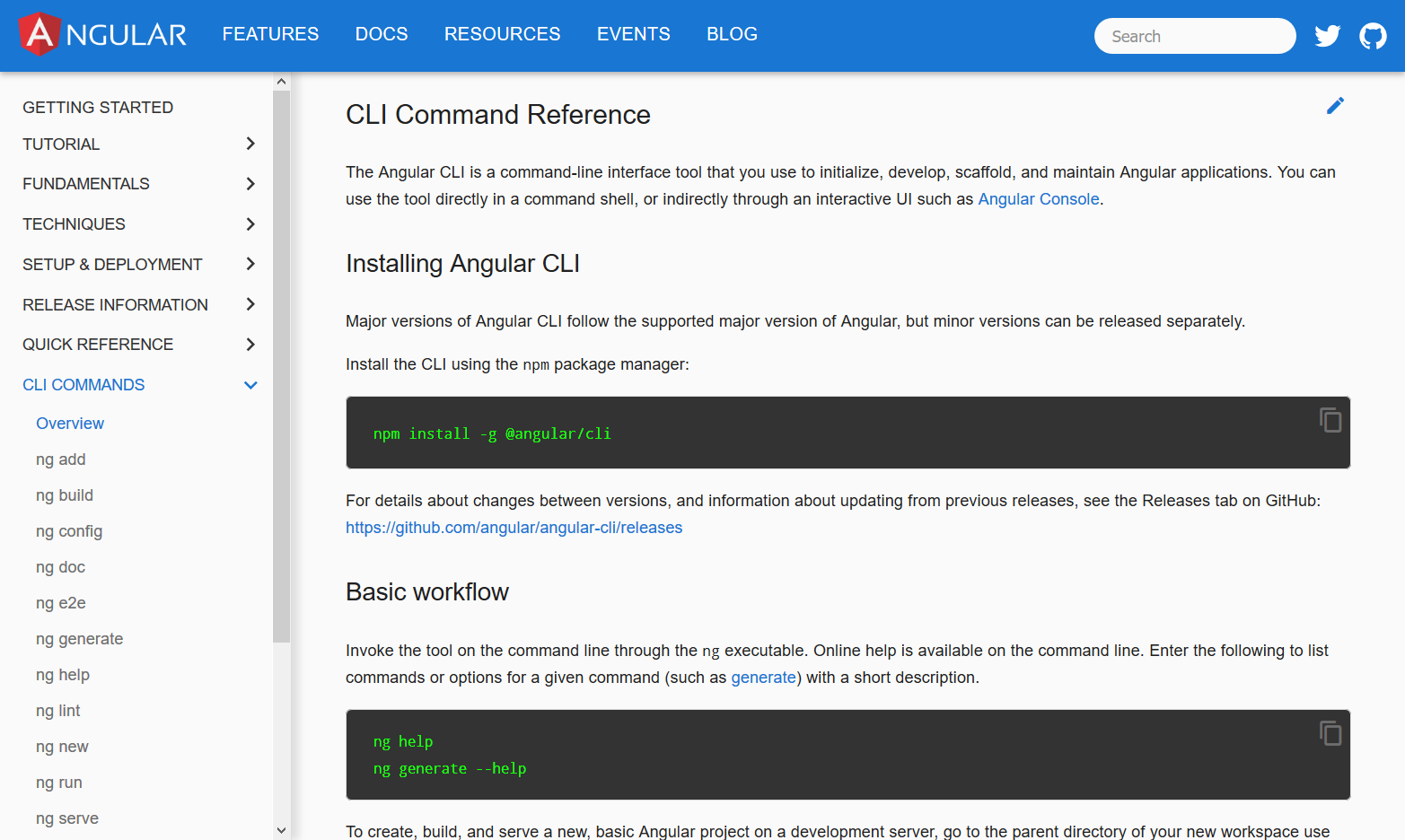Go to Resources in top navigation
1405x840 pixels.
[x=502, y=34]
